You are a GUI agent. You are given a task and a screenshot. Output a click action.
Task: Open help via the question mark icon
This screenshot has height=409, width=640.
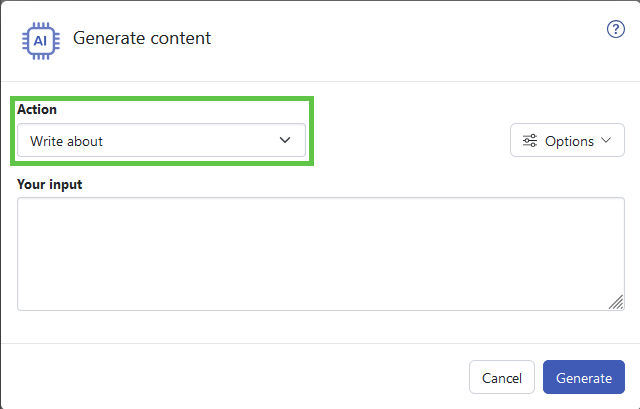point(616,29)
